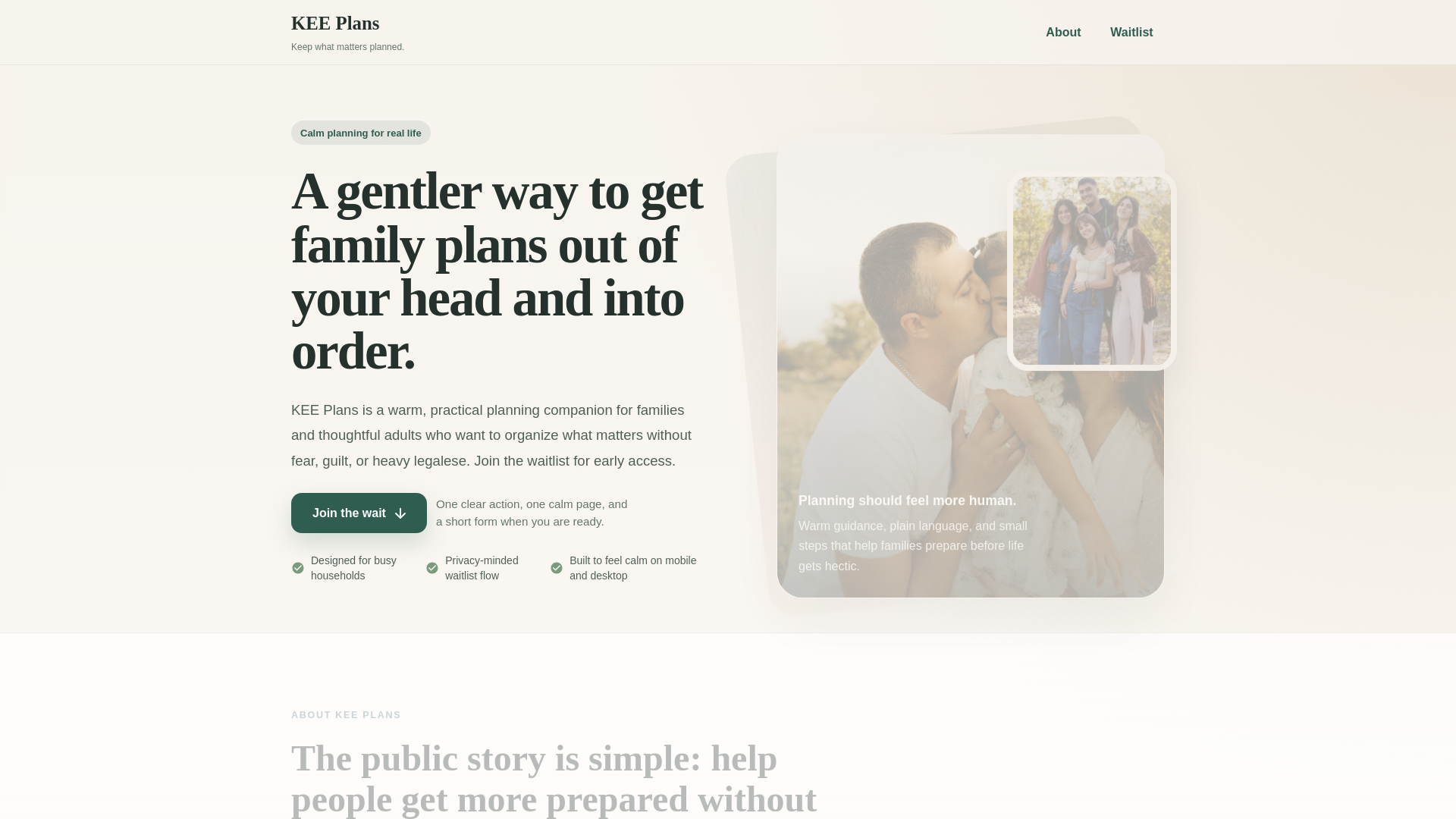1456x819 pixels.
Task: Click the One clear action helper text
Action: click(x=532, y=513)
